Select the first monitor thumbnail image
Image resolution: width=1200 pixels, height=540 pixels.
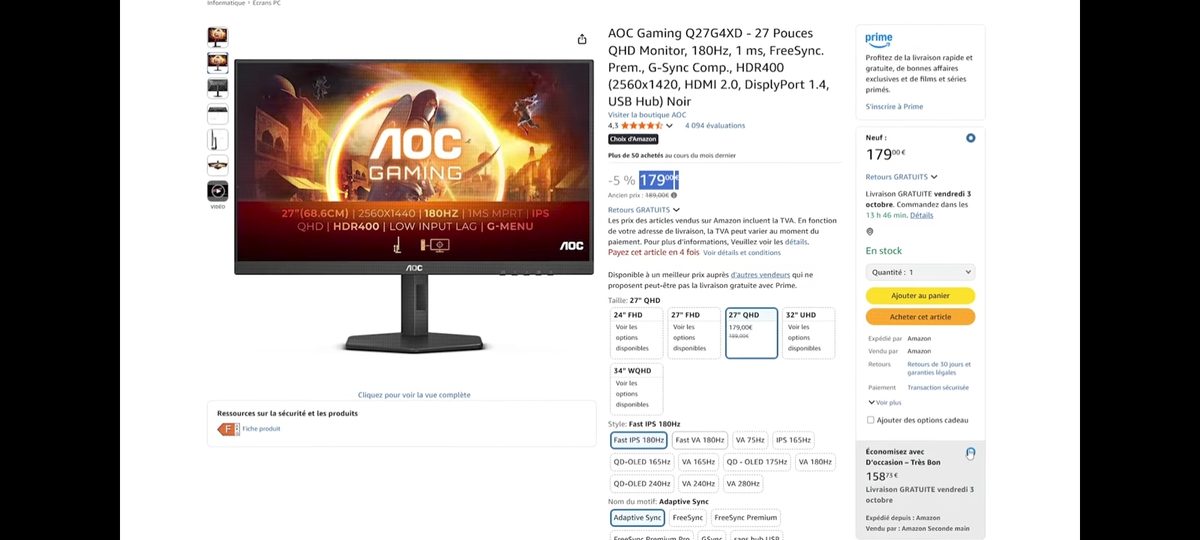point(217,37)
